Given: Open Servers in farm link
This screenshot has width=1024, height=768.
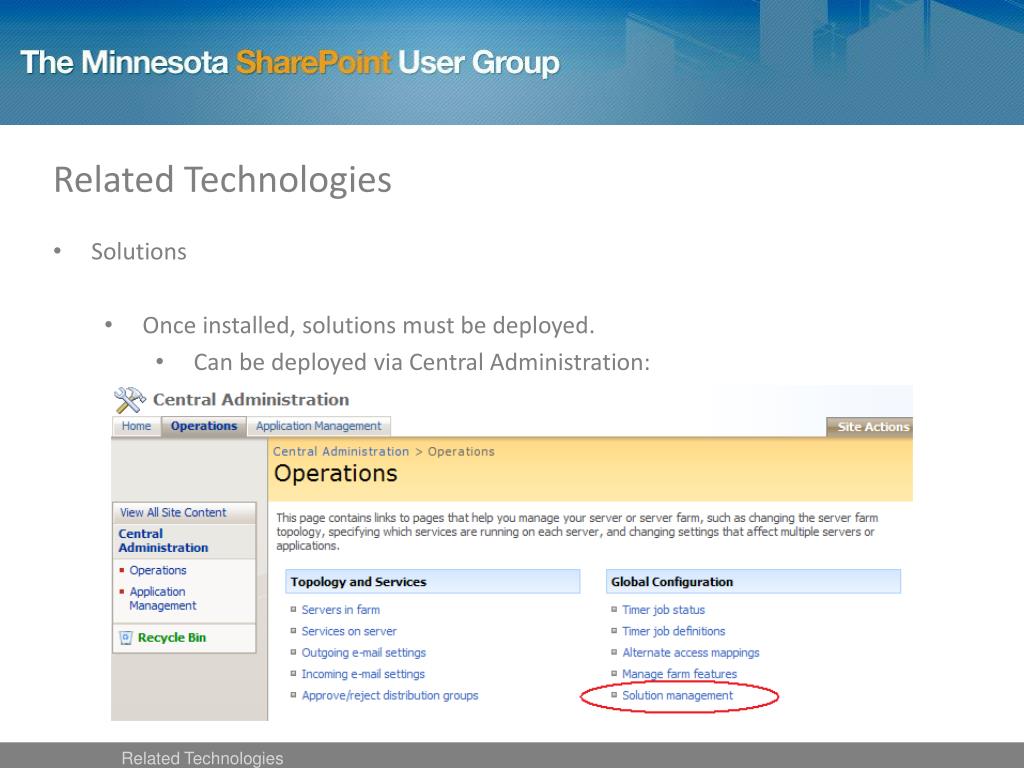Looking at the screenshot, I should pos(341,610).
